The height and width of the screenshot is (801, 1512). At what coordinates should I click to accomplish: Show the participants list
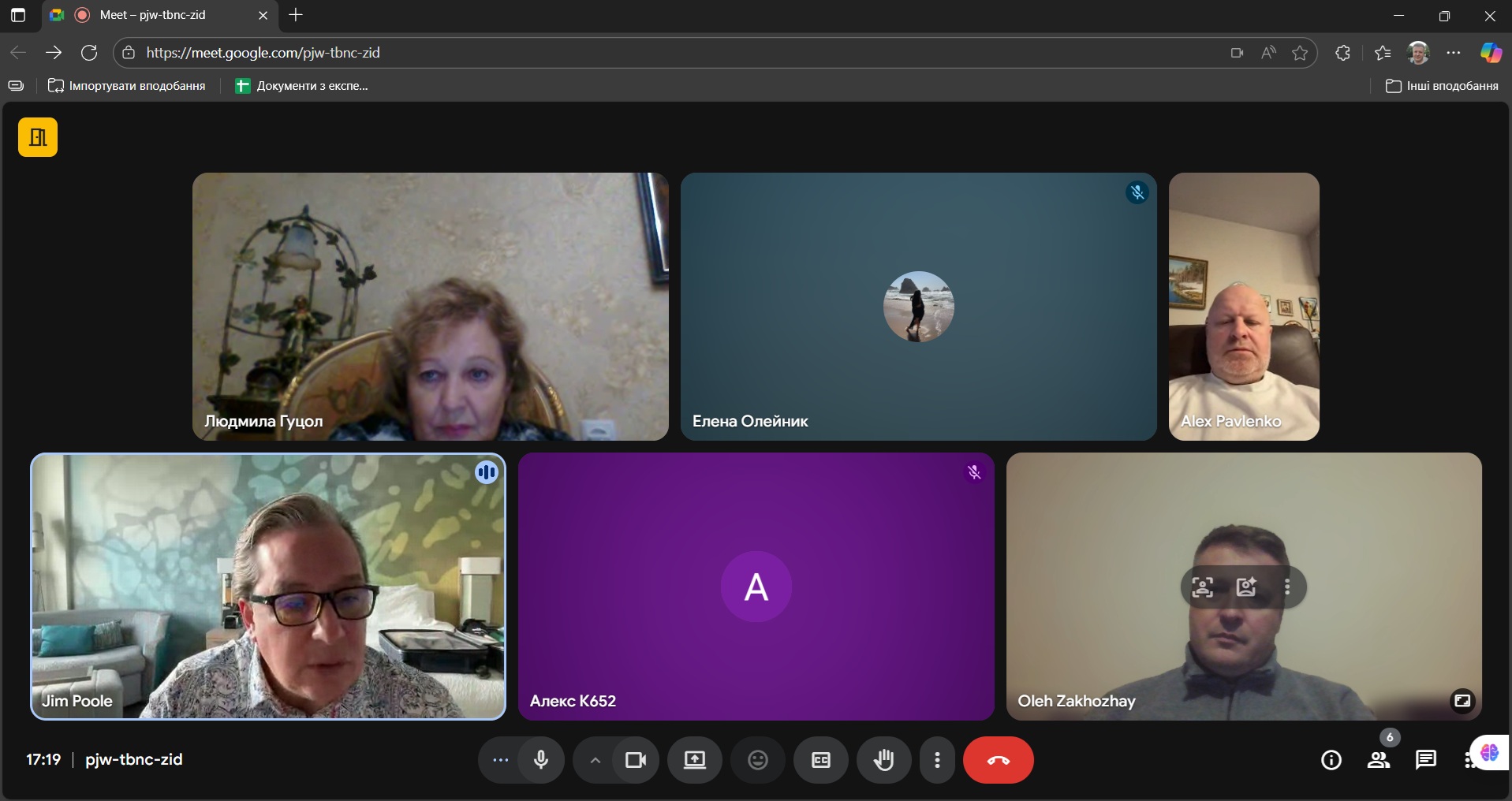pos(1379,760)
